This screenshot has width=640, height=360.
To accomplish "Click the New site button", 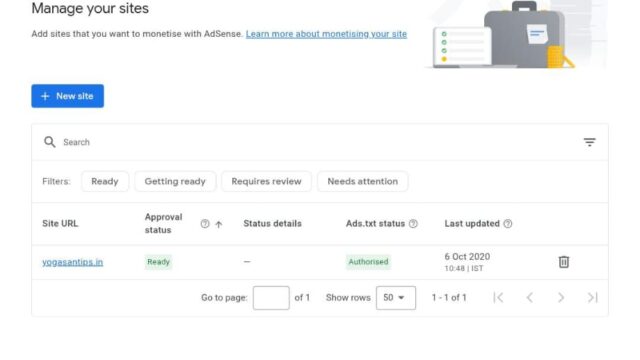I will [x=67, y=96].
